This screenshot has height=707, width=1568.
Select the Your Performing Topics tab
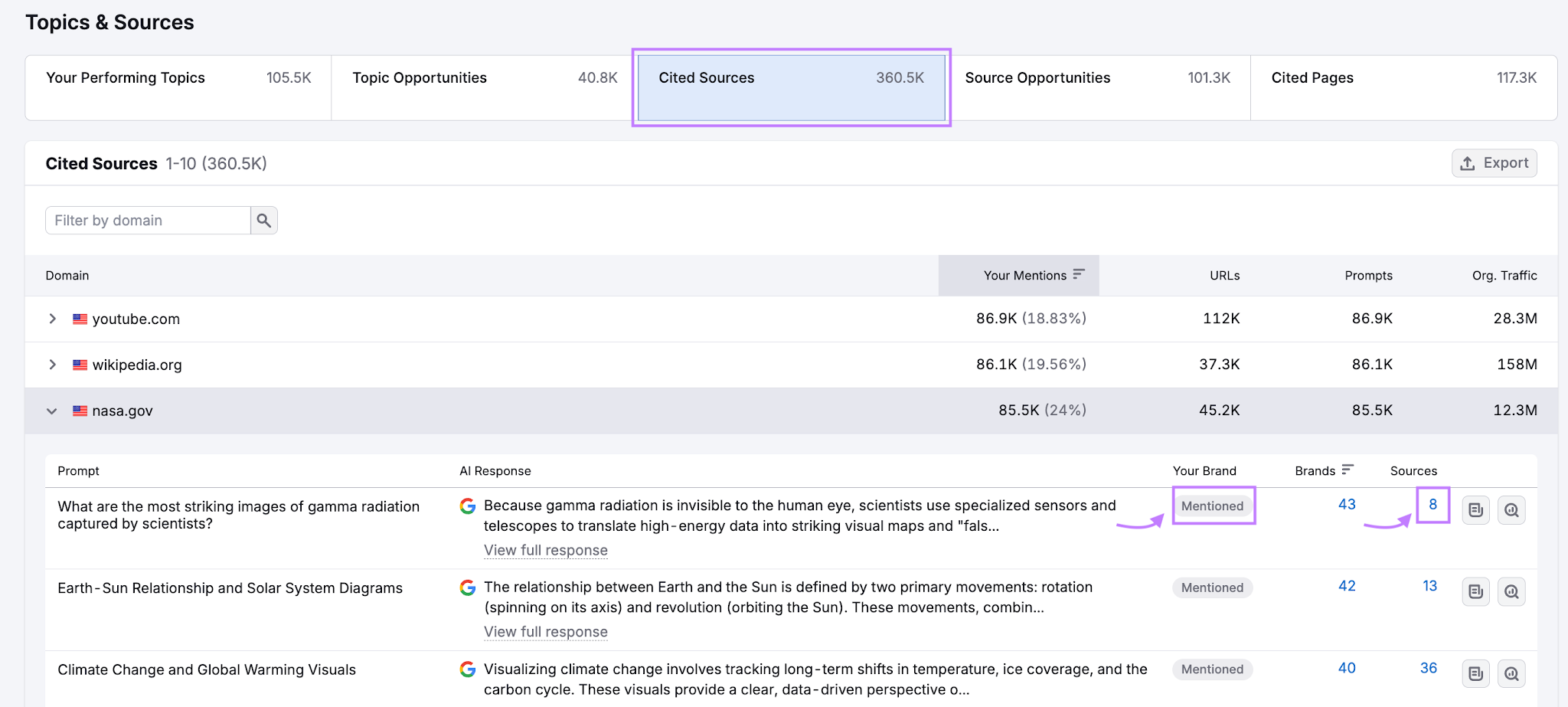click(126, 77)
